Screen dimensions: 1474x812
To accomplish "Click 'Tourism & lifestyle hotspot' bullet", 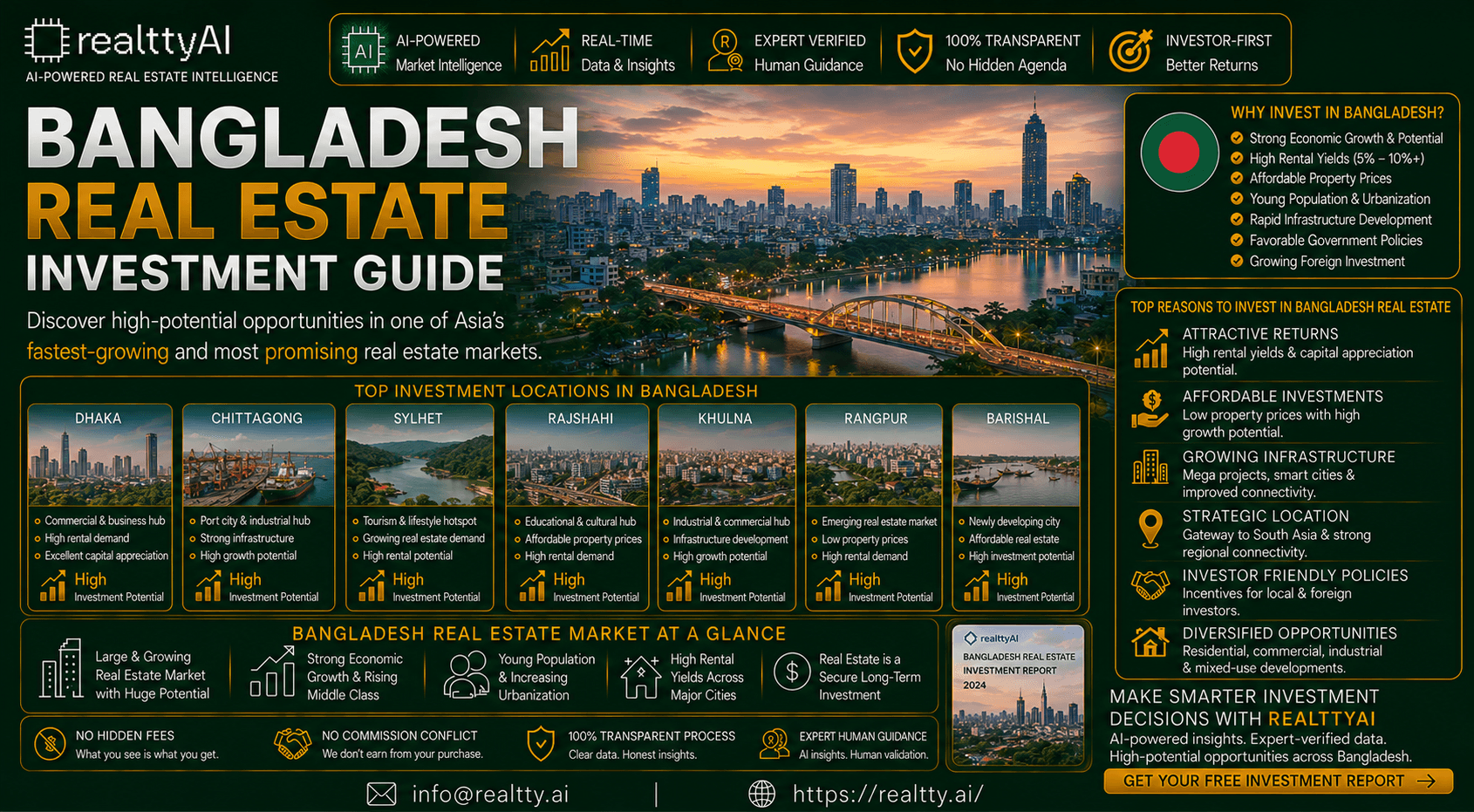I will pyautogui.click(x=420, y=521).
